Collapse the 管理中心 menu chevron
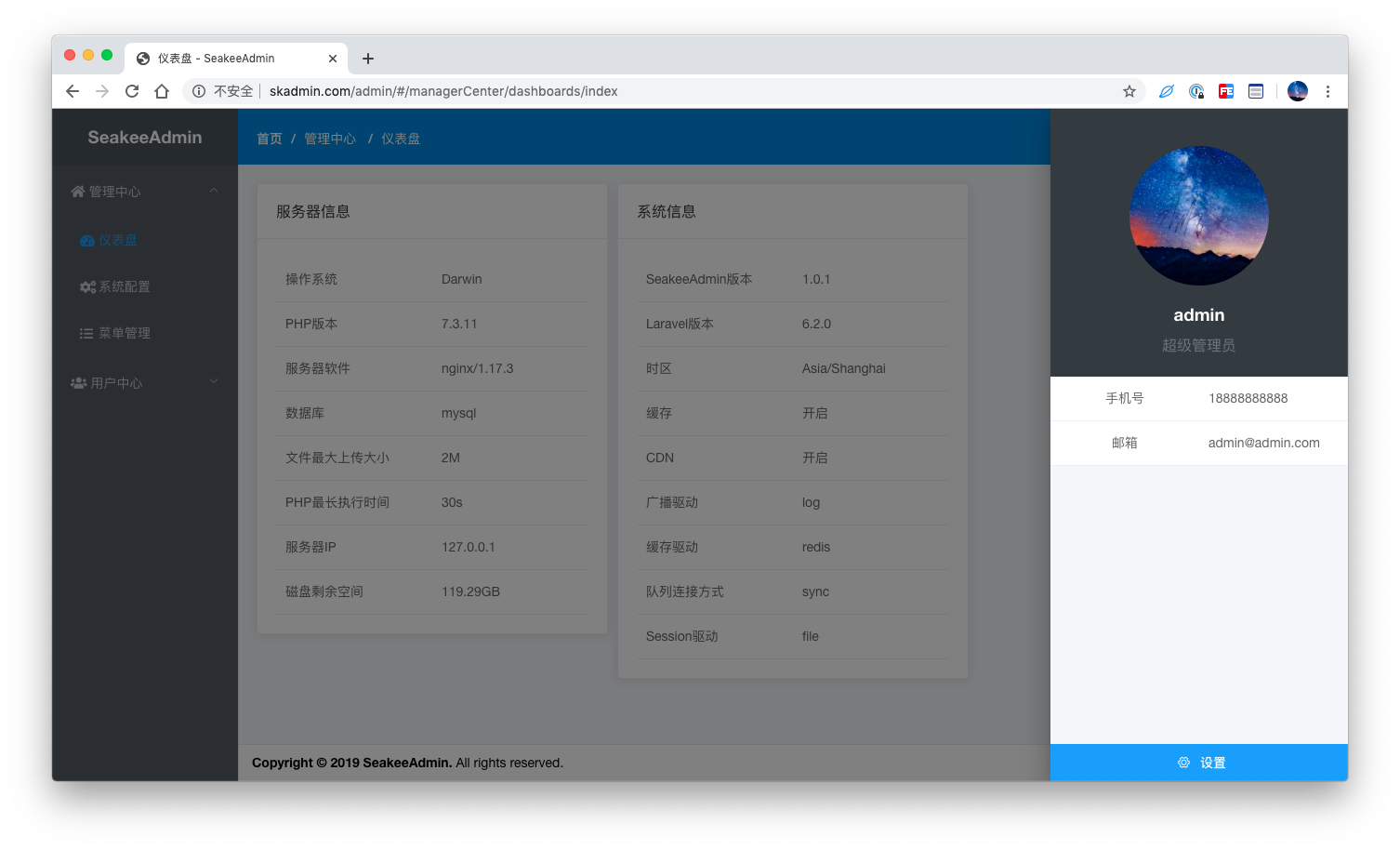 coord(214,191)
